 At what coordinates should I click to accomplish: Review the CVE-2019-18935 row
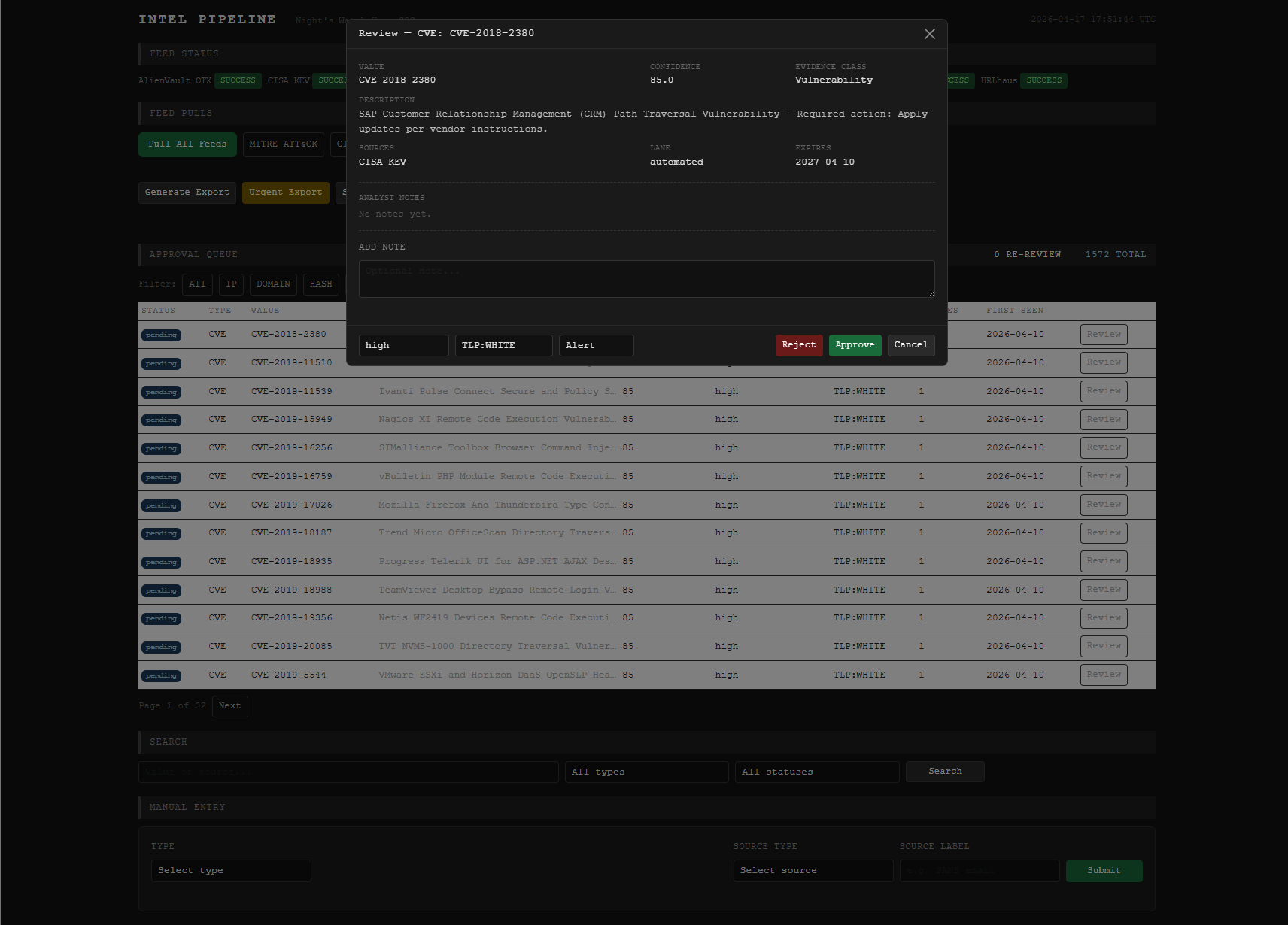(x=1104, y=561)
